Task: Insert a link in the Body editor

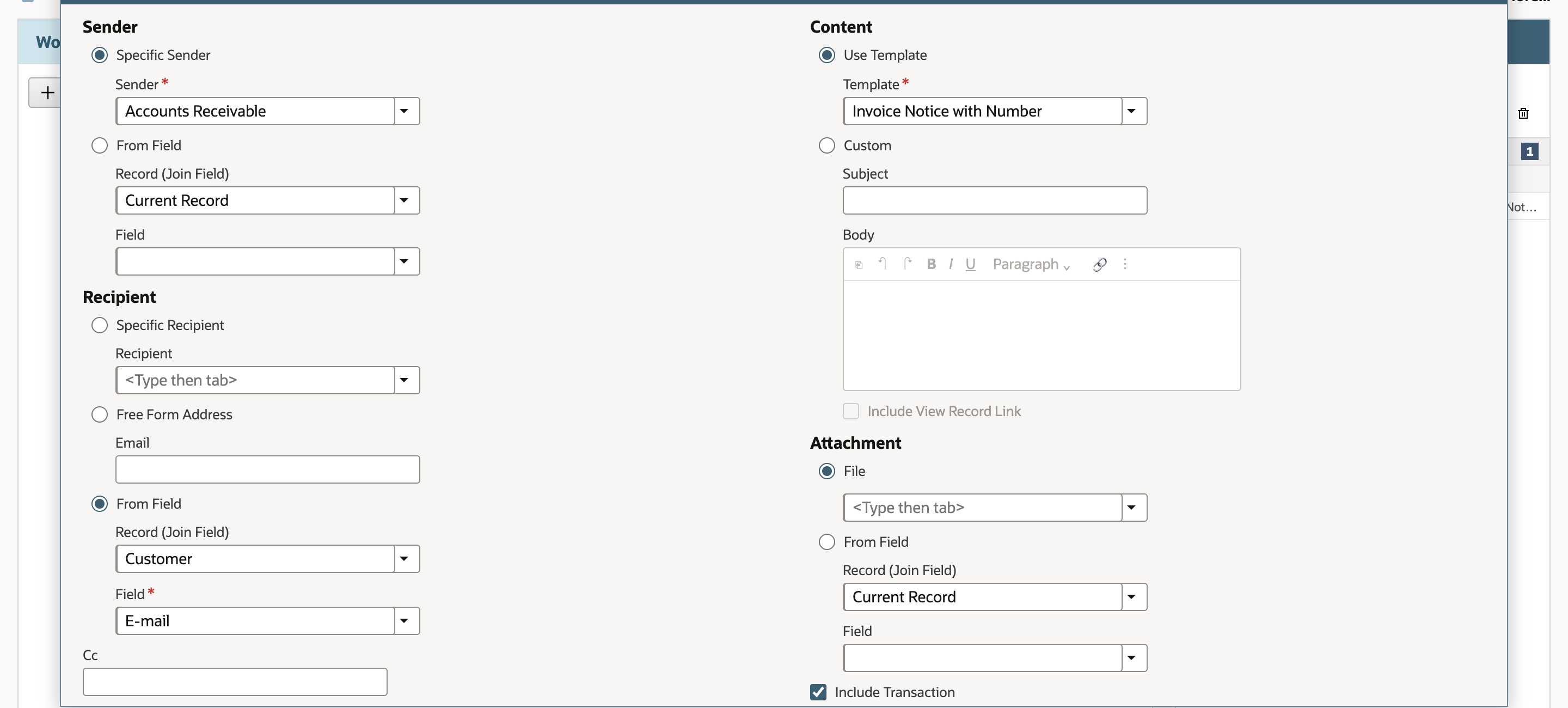Action: tap(1099, 264)
